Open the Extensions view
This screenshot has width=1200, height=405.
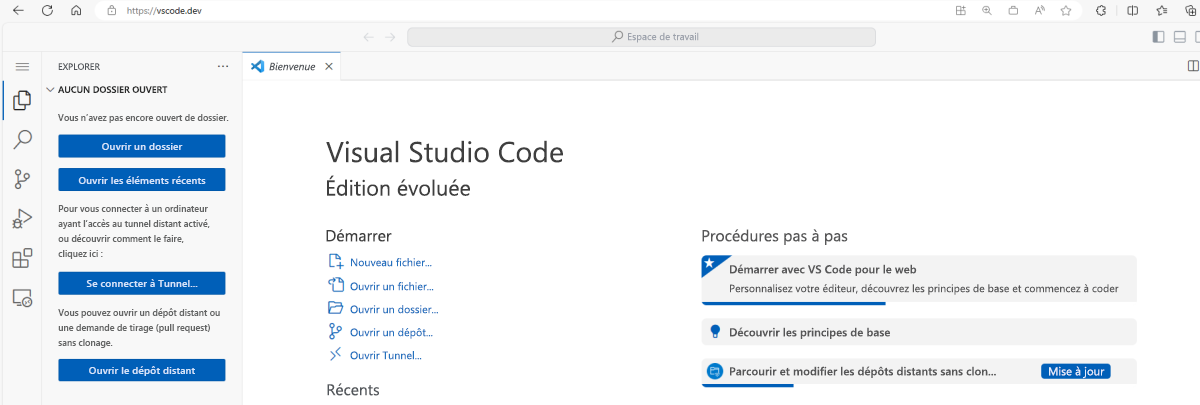coord(21,259)
